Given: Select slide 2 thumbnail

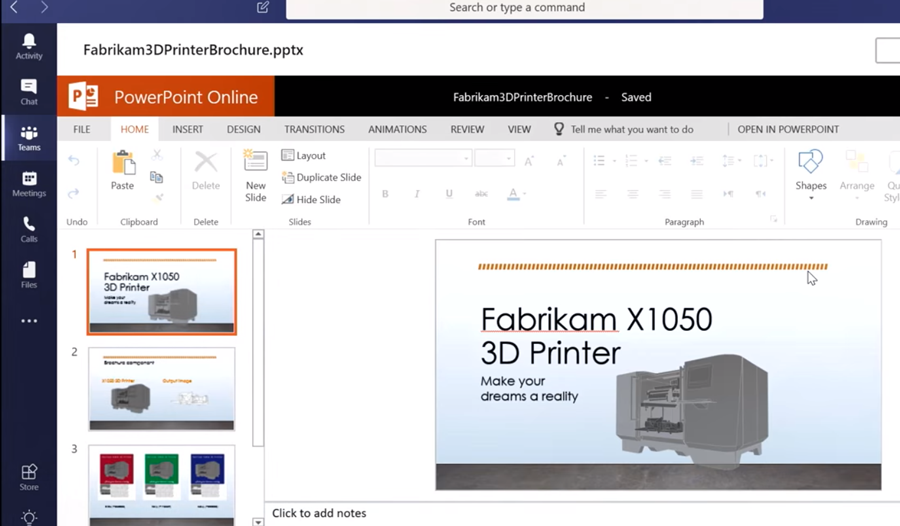Looking at the screenshot, I should tap(162, 389).
